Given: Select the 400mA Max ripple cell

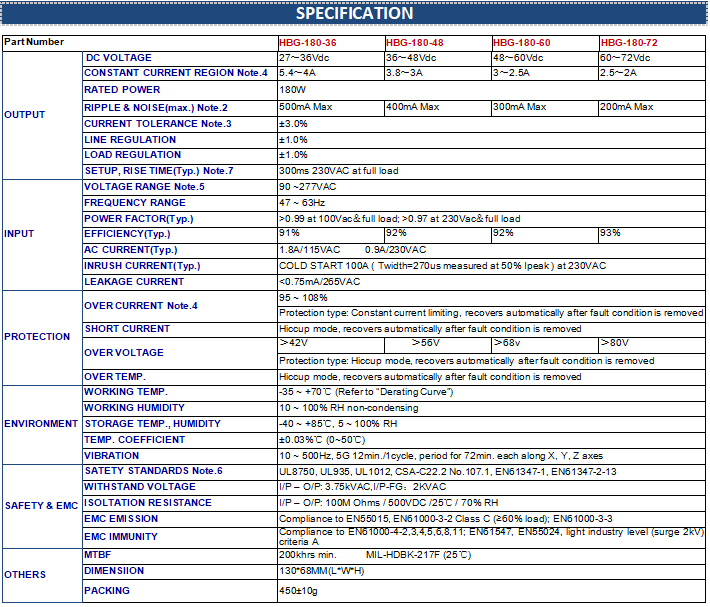Looking at the screenshot, I should [412, 107].
